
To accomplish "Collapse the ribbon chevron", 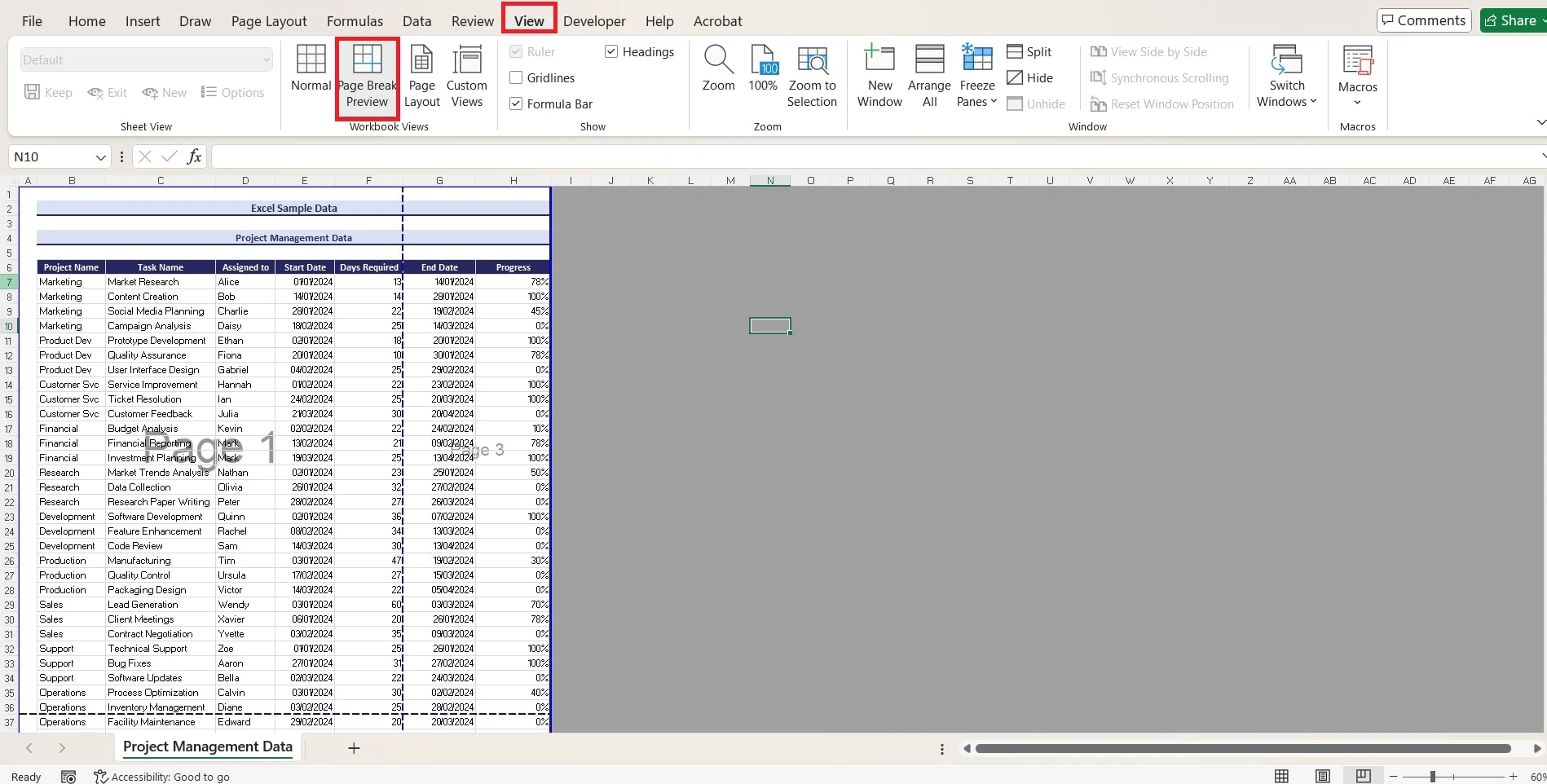I will (x=1540, y=122).
